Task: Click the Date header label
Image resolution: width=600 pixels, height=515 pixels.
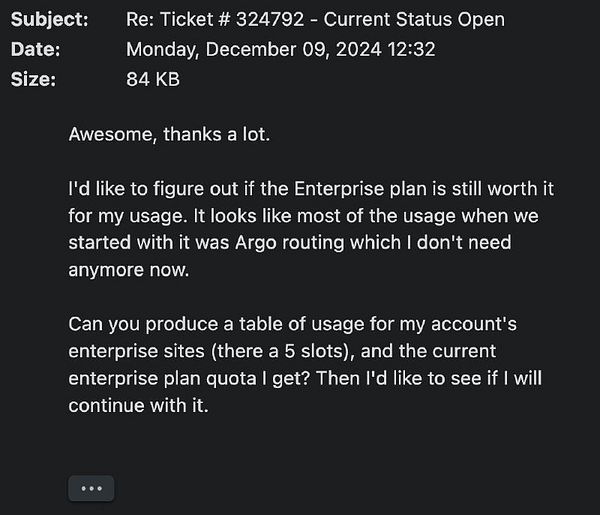Action: coord(35,49)
